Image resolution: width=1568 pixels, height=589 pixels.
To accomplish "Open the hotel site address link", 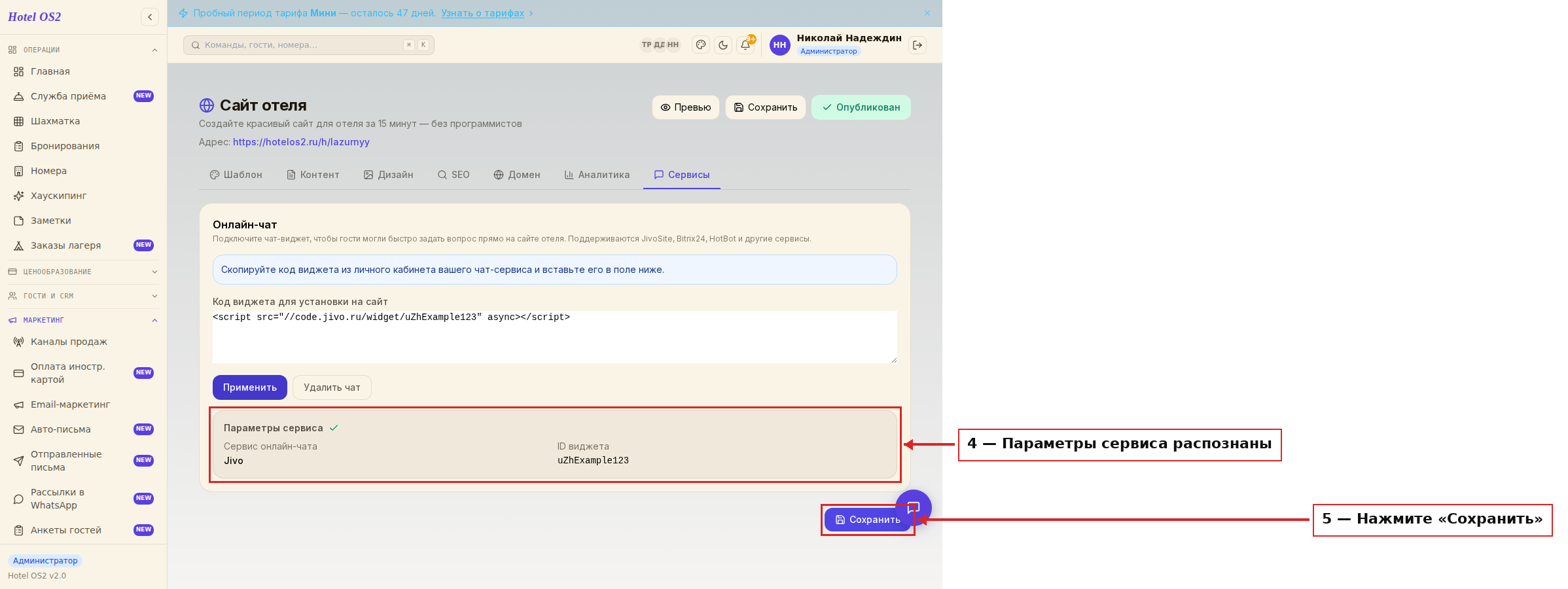I will click(x=301, y=142).
